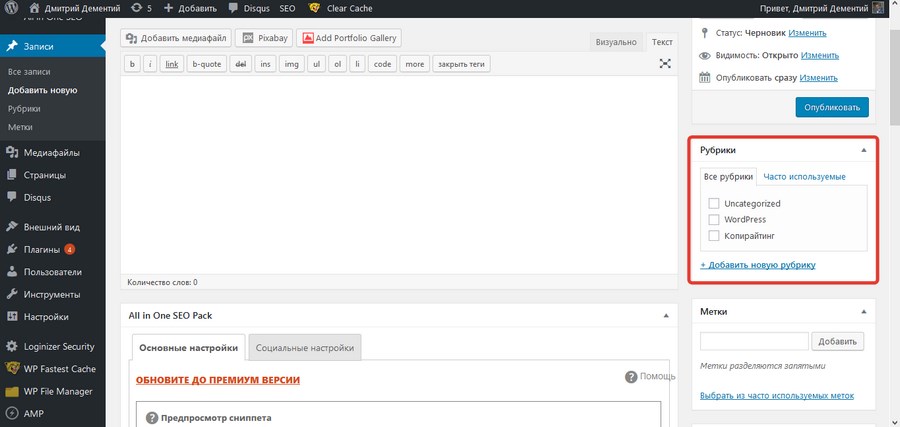
Task: Click the Помощь question mark icon
Action: pos(631,377)
